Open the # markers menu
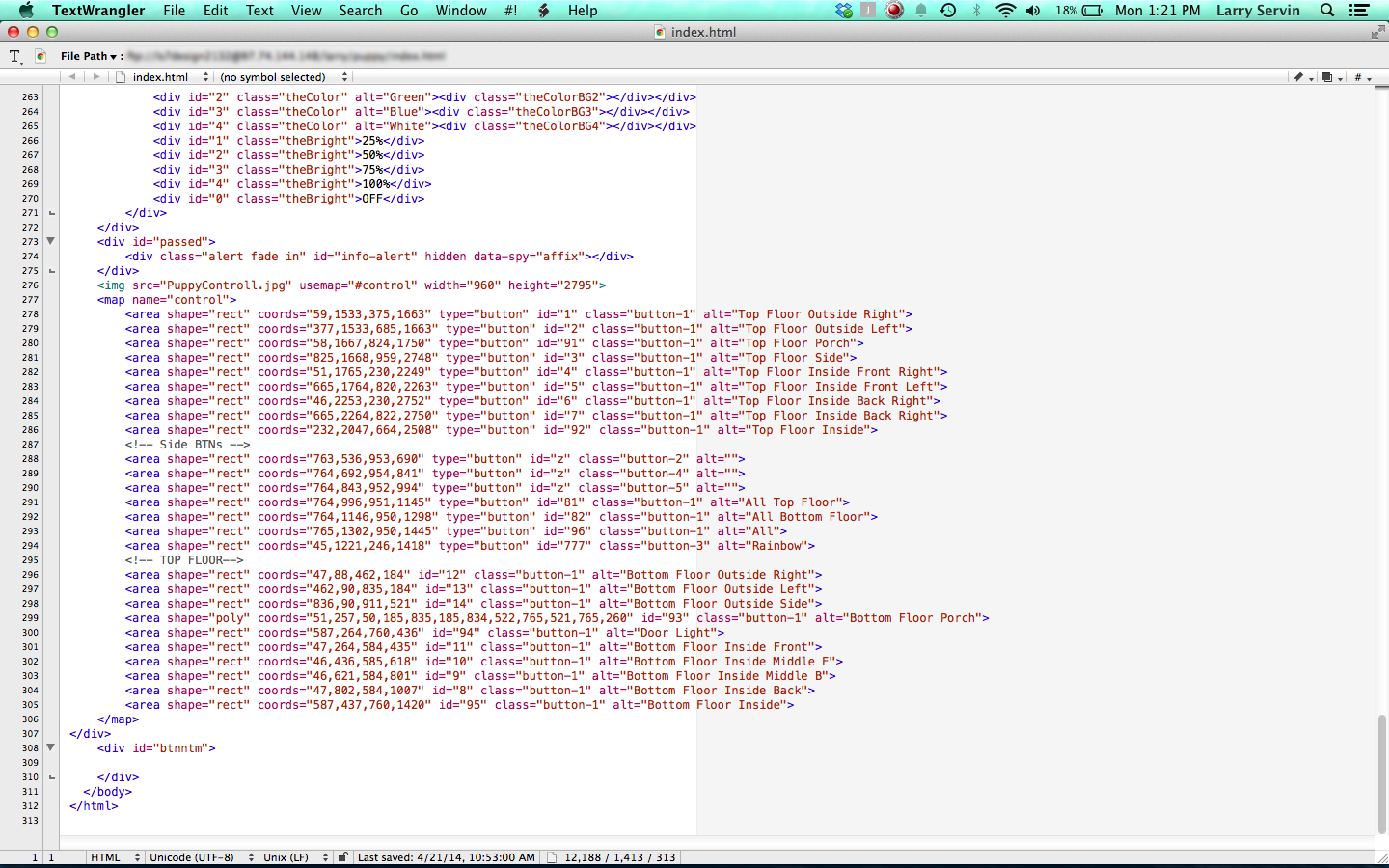This screenshot has width=1389, height=868. pyautogui.click(x=1361, y=77)
